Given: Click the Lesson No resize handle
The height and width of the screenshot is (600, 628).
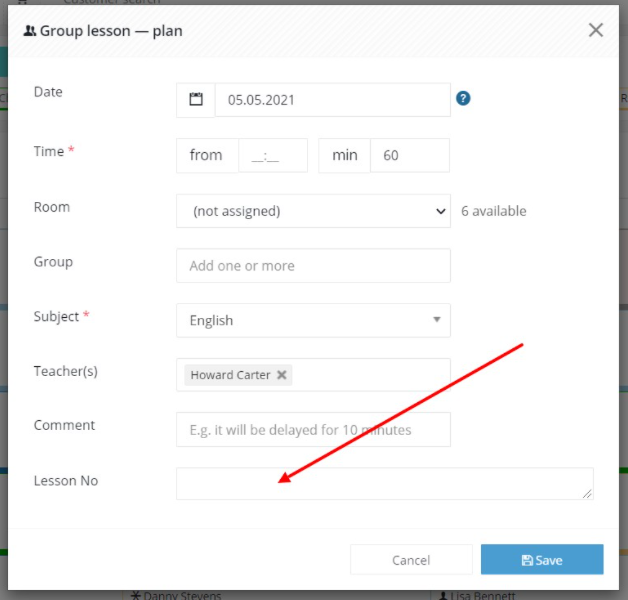Looking at the screenshot, I should [x=587, y=494].
